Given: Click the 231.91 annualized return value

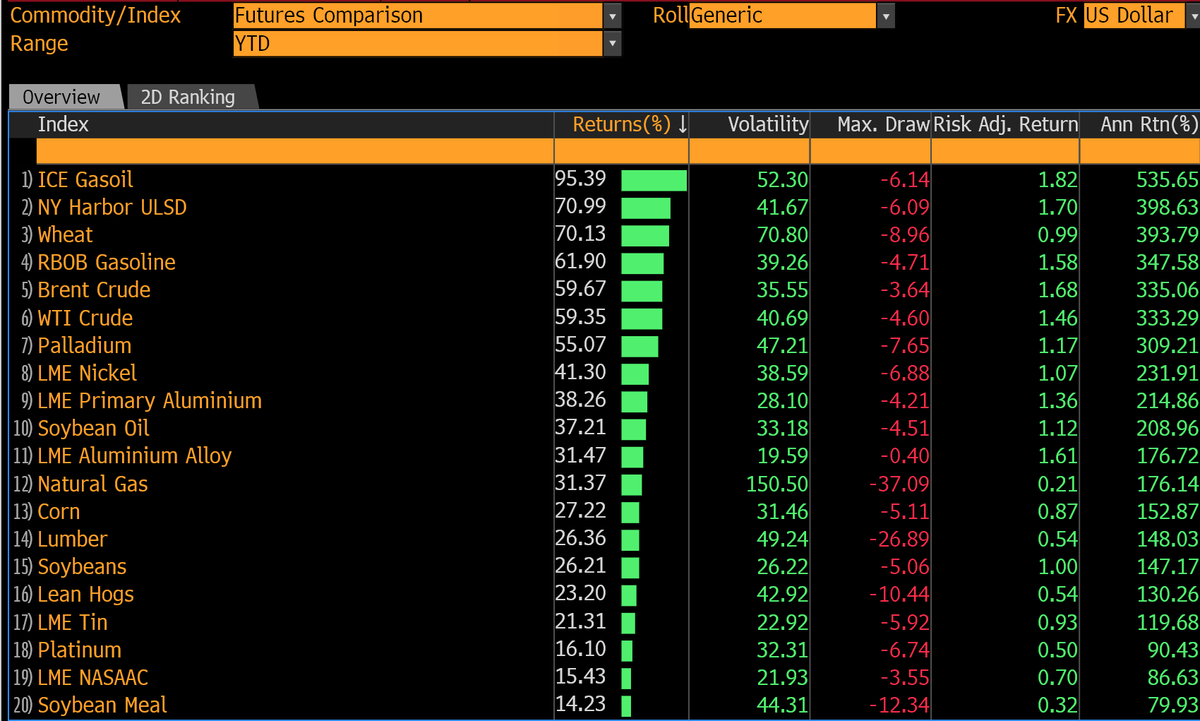Looking at the screenshot, I should [x=1167, y=373].
